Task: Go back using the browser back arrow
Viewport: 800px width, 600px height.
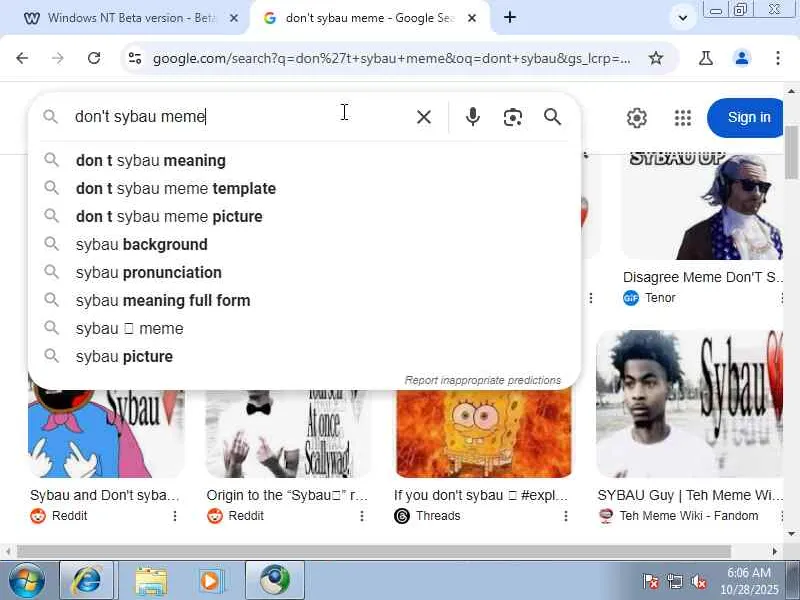Action: tap(22, 58)
